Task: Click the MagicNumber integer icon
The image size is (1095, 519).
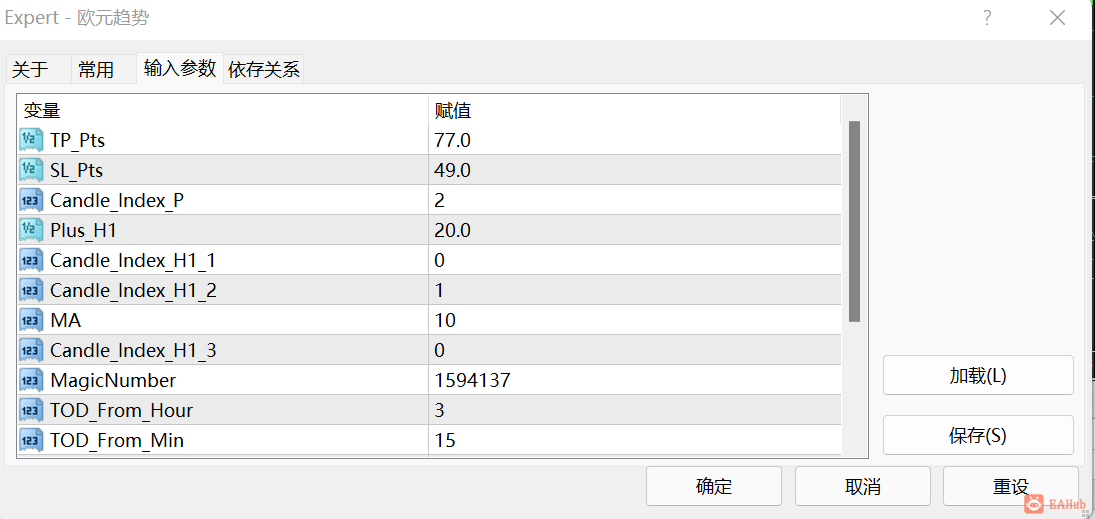Action: tap(31, 381)
